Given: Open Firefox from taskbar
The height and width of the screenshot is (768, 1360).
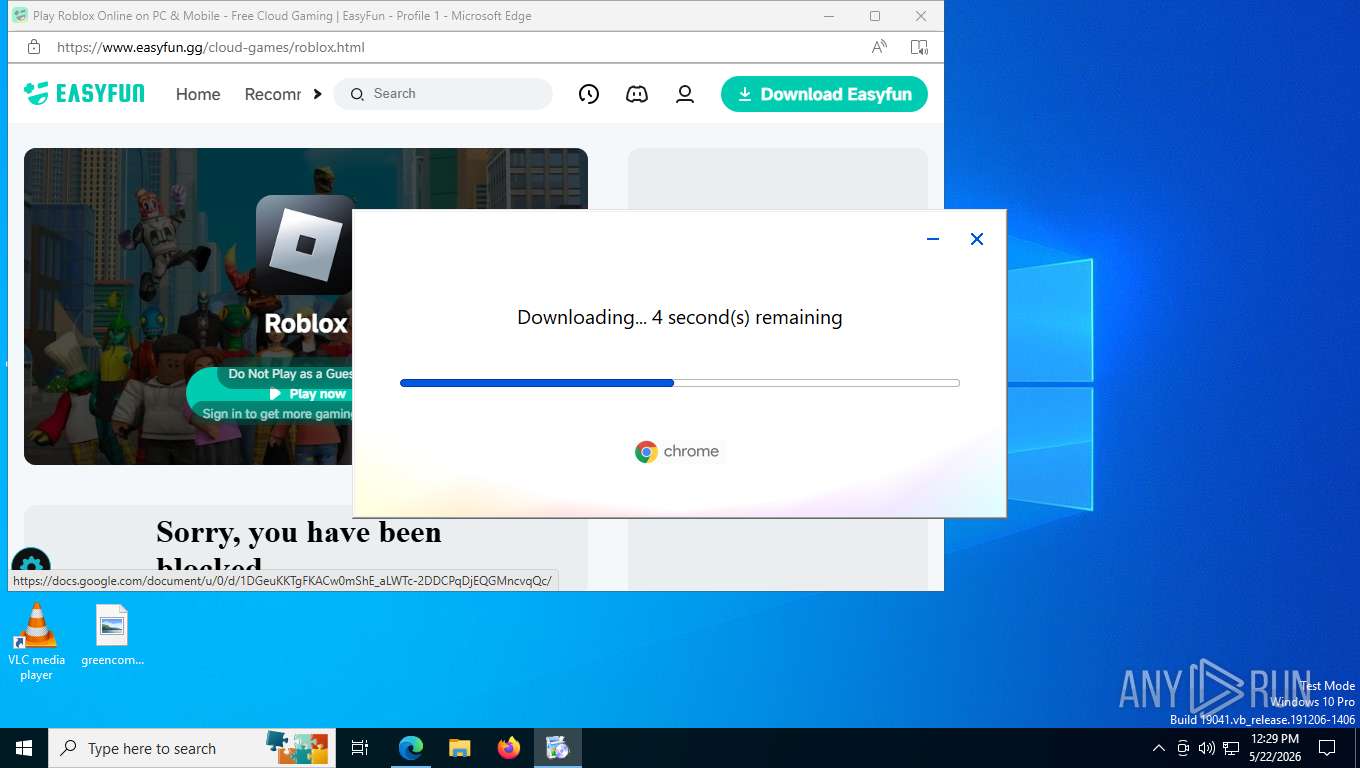Looking at the screenshot, I should [x=509, y=748].
